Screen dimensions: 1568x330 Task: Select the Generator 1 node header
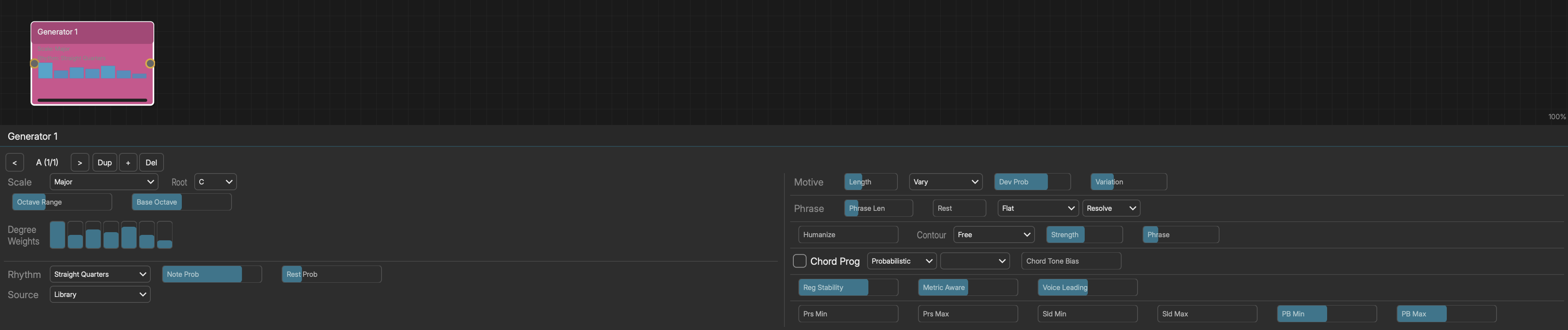tap(92, 32)
